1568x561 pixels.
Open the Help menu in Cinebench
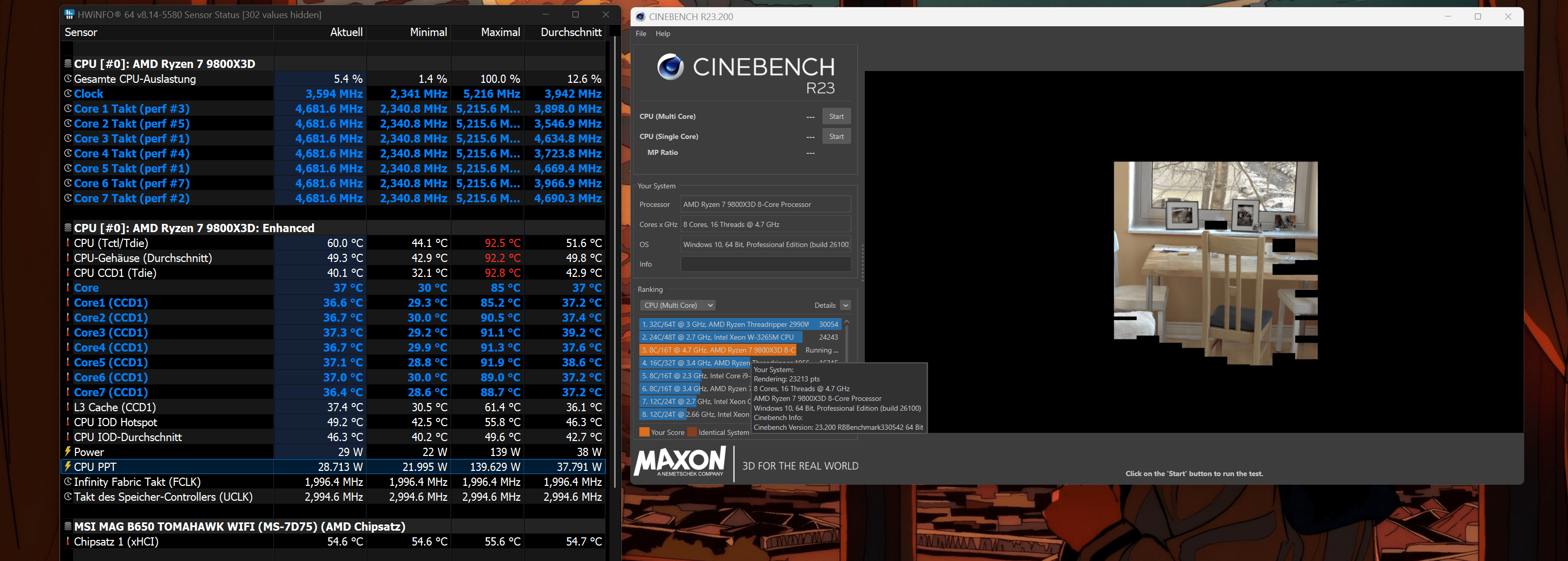pyautogui.click(x=663, y=33)
